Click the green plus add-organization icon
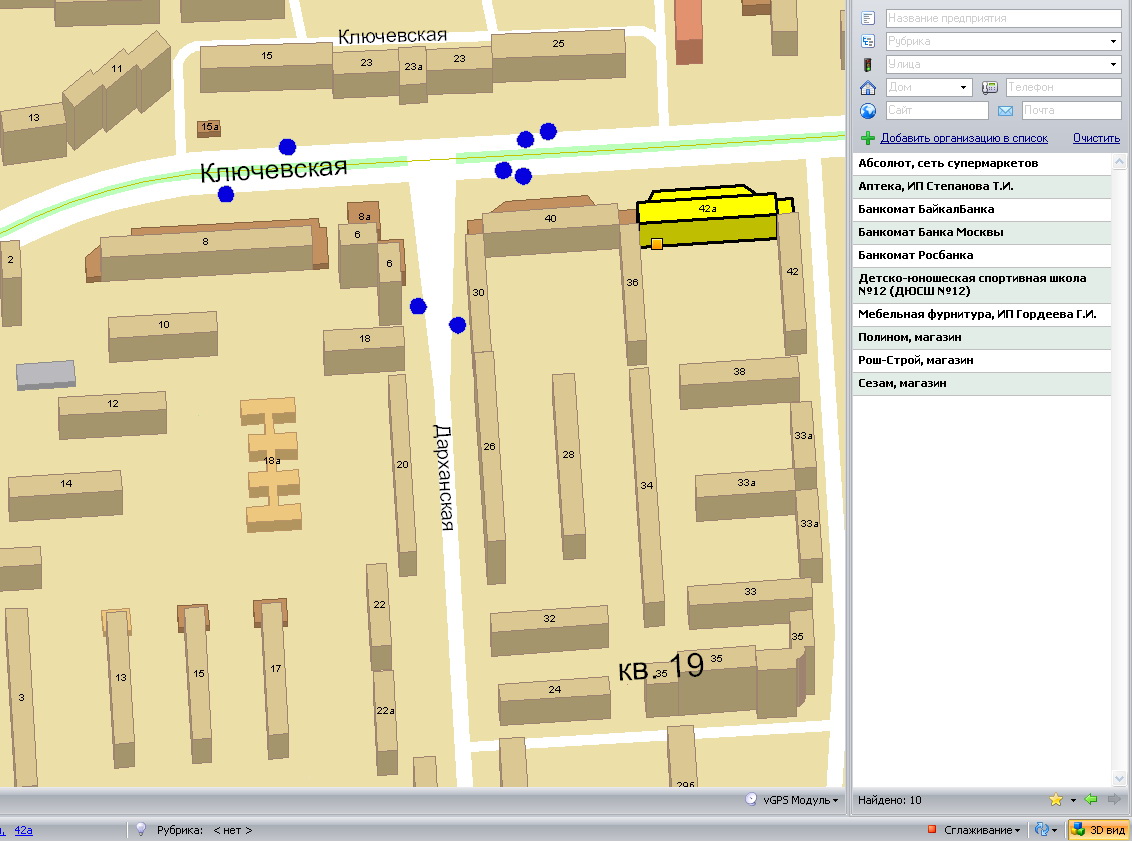 click(868, 138)
